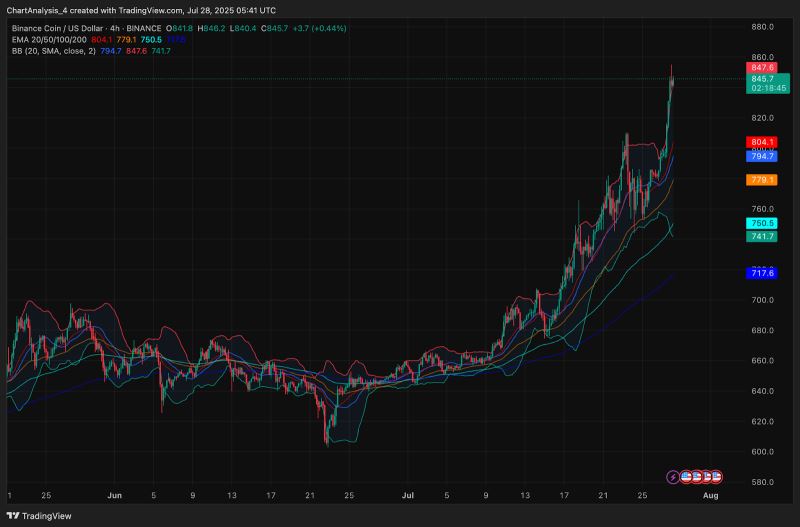Open the purple lightning event marker

click(672, 477)
